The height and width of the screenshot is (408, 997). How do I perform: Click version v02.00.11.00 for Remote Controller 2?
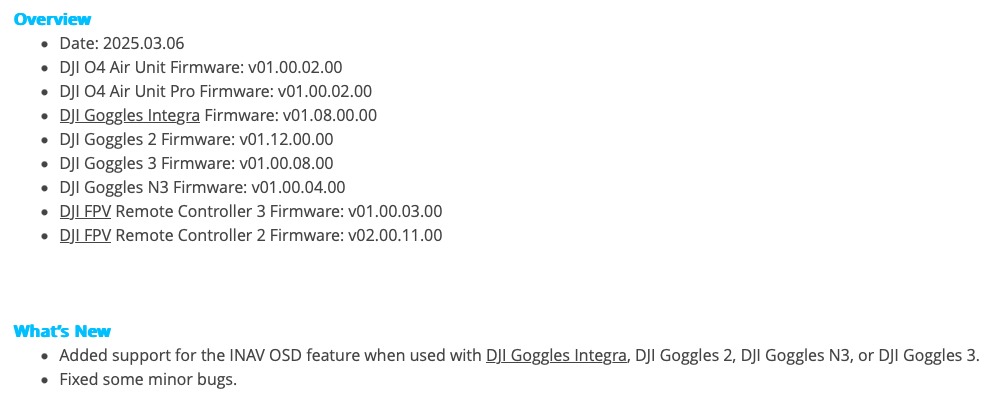395,235
